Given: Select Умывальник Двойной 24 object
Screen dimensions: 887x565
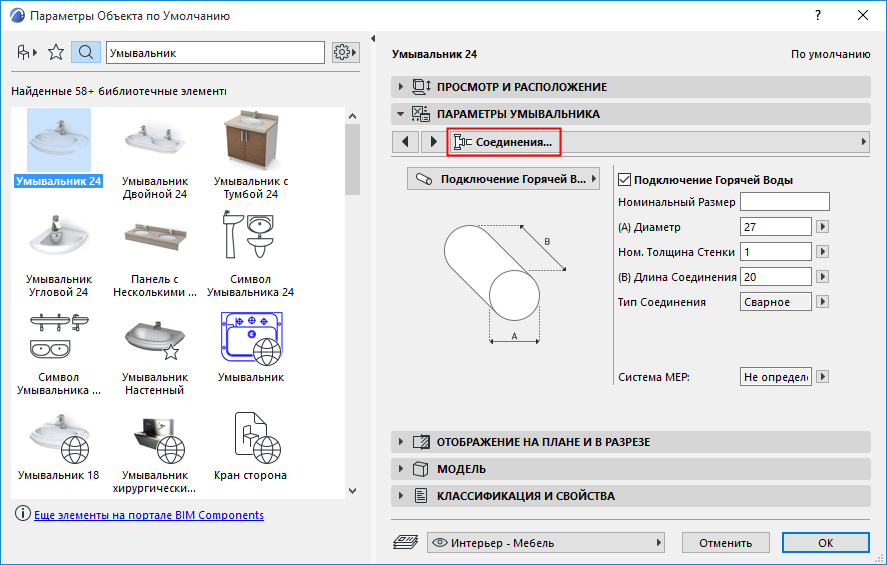Looking at the screenshot, I should point(154,156).
